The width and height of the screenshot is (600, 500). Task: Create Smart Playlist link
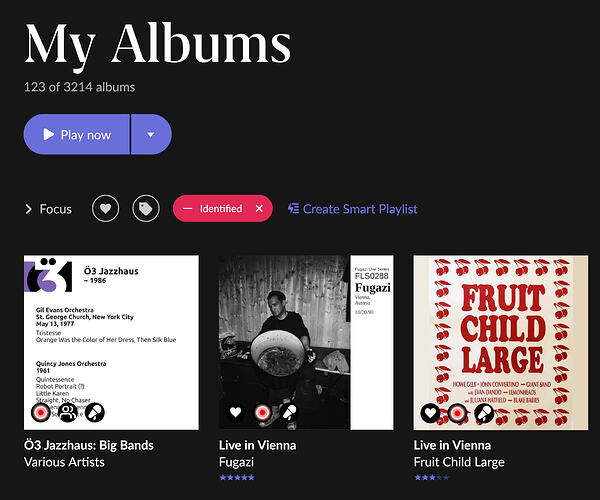click(352, 209)
